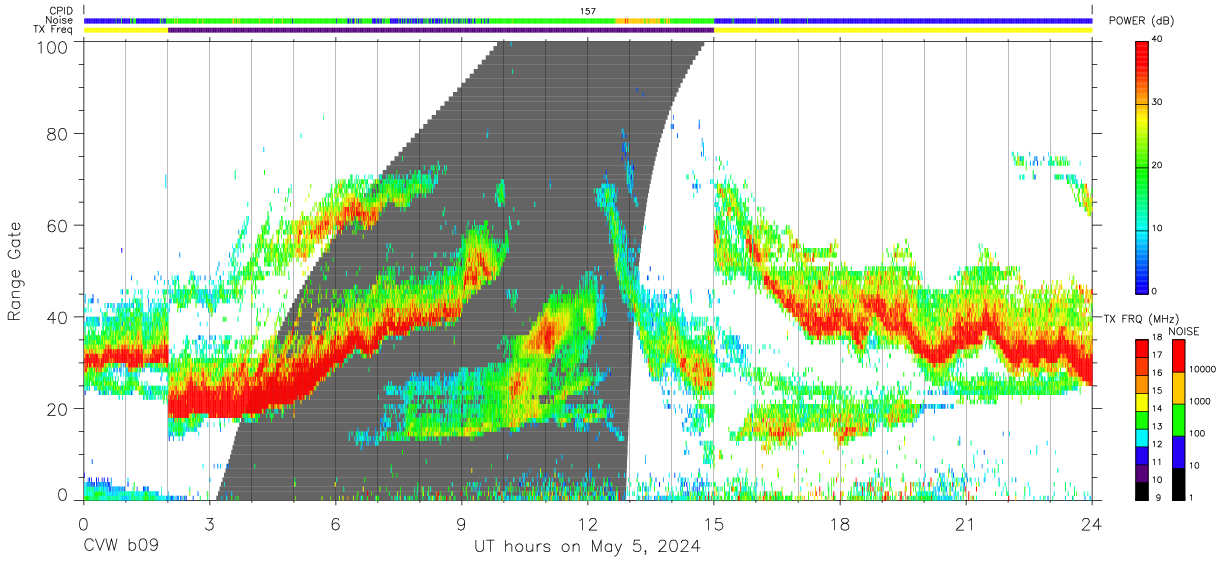Click the TX FRQ (MHz) legend title

pos(1140,318)
